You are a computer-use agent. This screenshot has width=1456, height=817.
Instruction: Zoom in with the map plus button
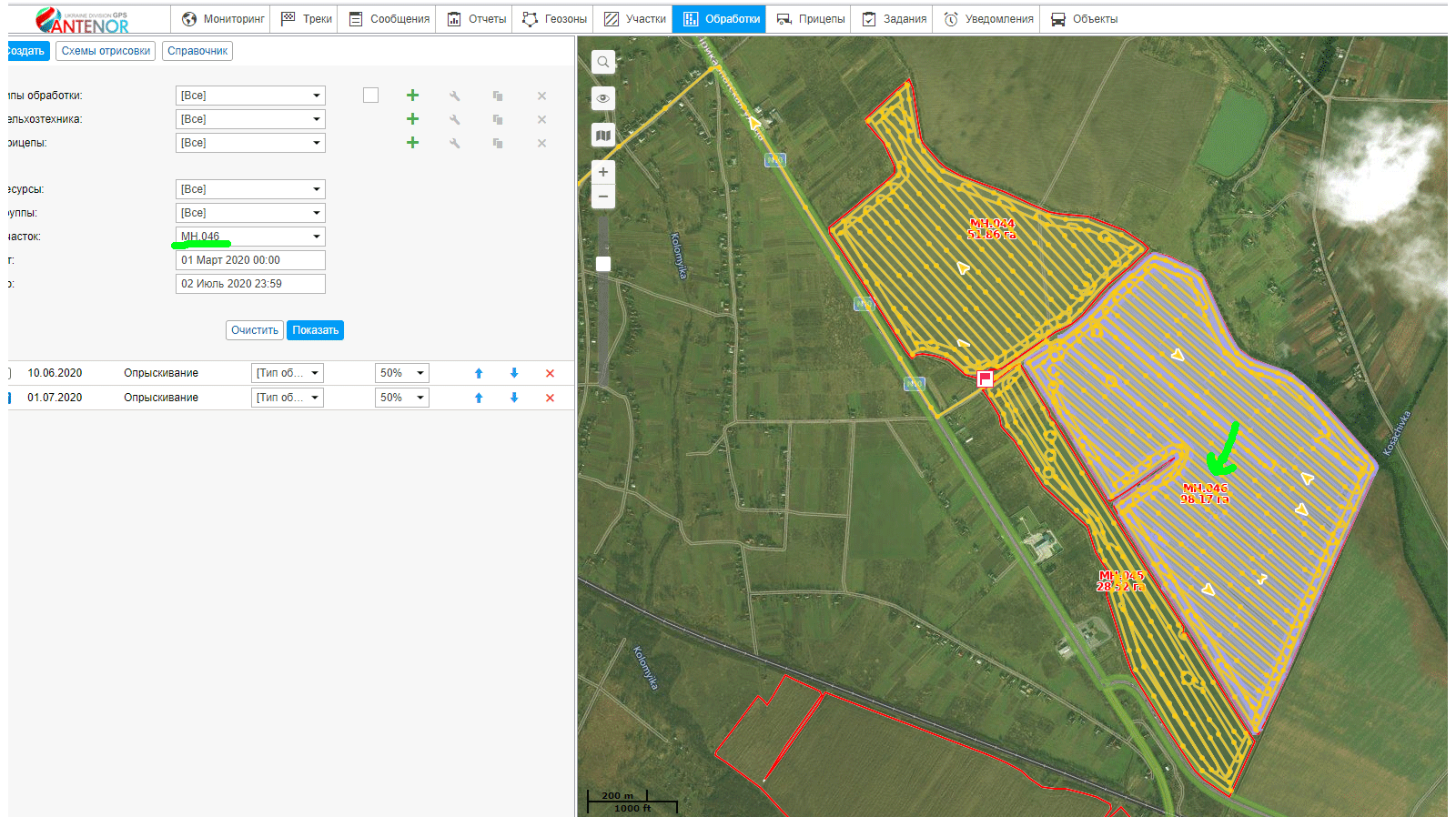pos(602,172)
